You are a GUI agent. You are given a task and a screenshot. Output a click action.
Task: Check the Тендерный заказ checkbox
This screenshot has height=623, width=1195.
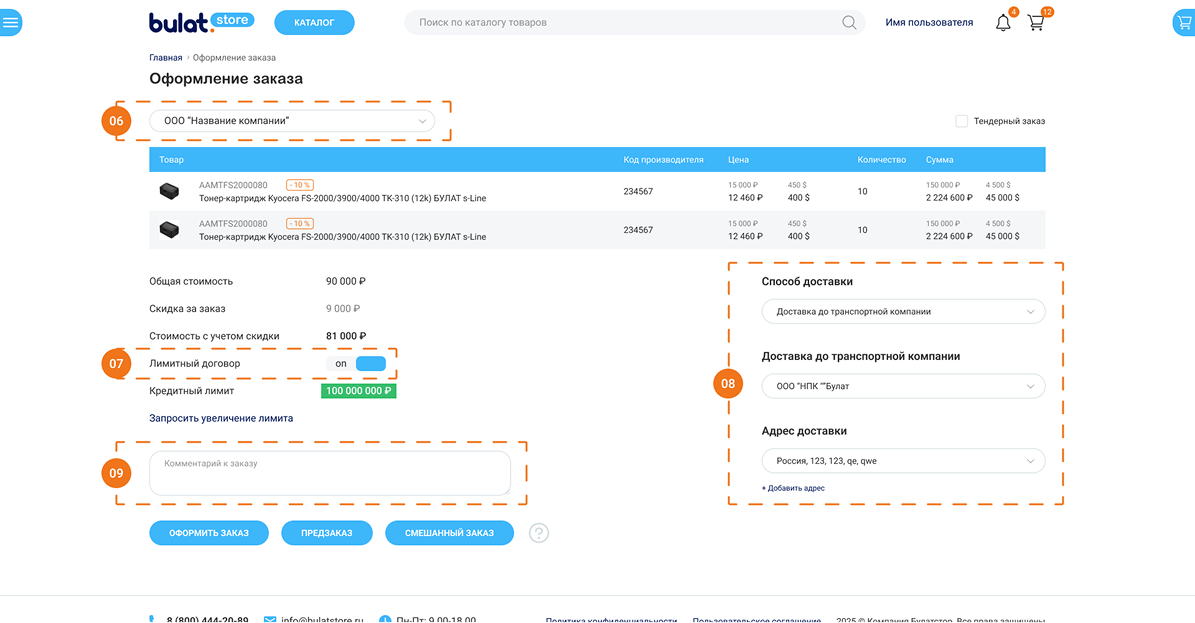tap(961, 121)
